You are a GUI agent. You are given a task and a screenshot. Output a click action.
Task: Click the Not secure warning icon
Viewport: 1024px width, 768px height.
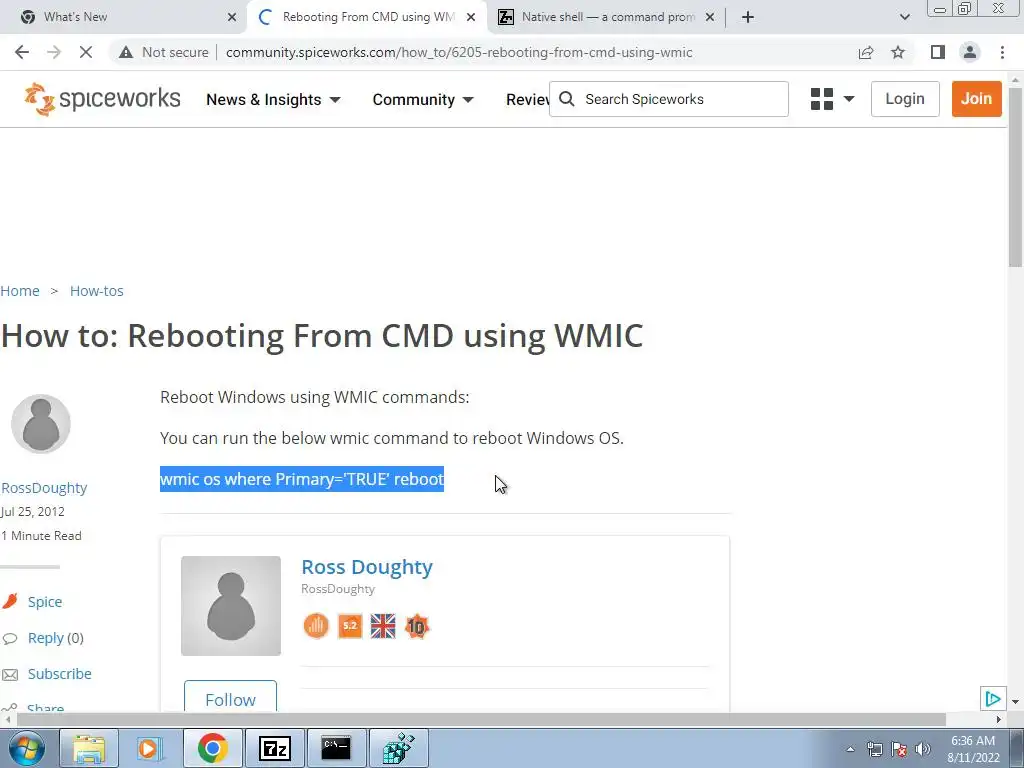(126, 52)
